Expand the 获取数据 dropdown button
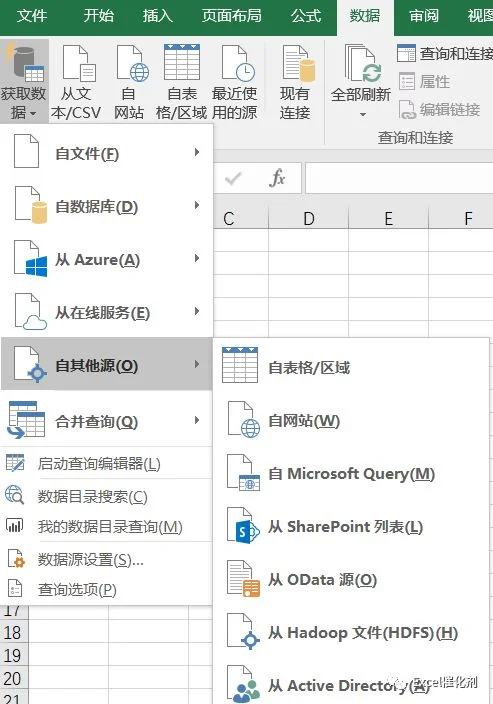Image resolution: width=493 pixels, height=704 pixels. [24, 81]
